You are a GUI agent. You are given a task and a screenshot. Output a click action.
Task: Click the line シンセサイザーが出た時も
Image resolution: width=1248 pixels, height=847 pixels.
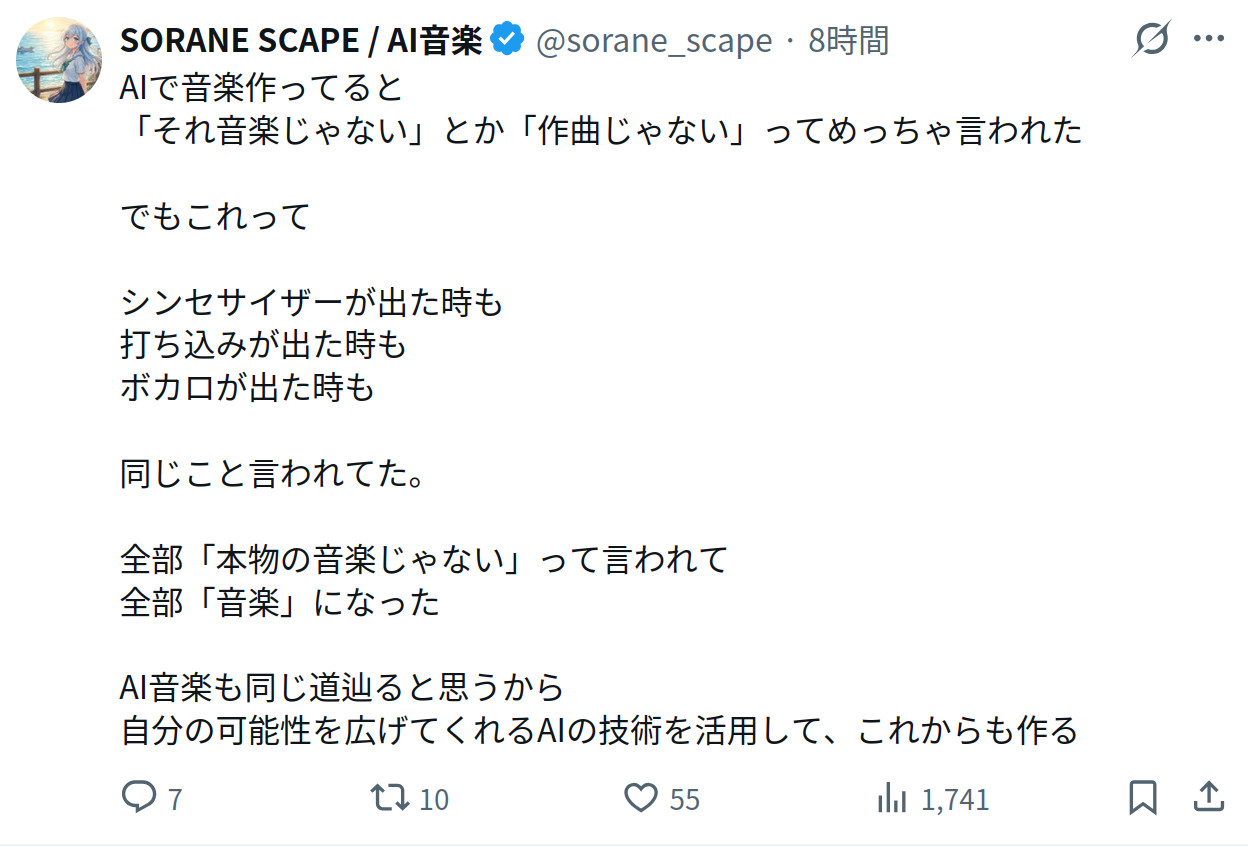tap(311, 302)
